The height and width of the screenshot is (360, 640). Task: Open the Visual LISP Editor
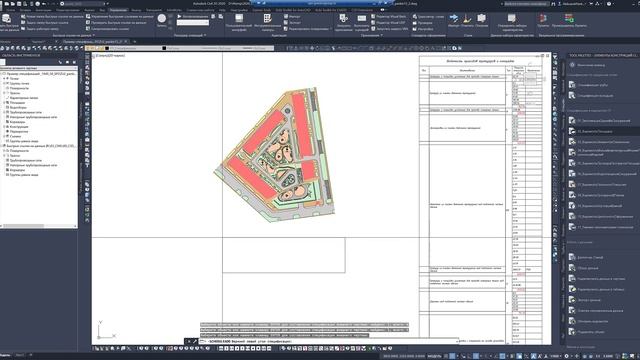point(388,23)
